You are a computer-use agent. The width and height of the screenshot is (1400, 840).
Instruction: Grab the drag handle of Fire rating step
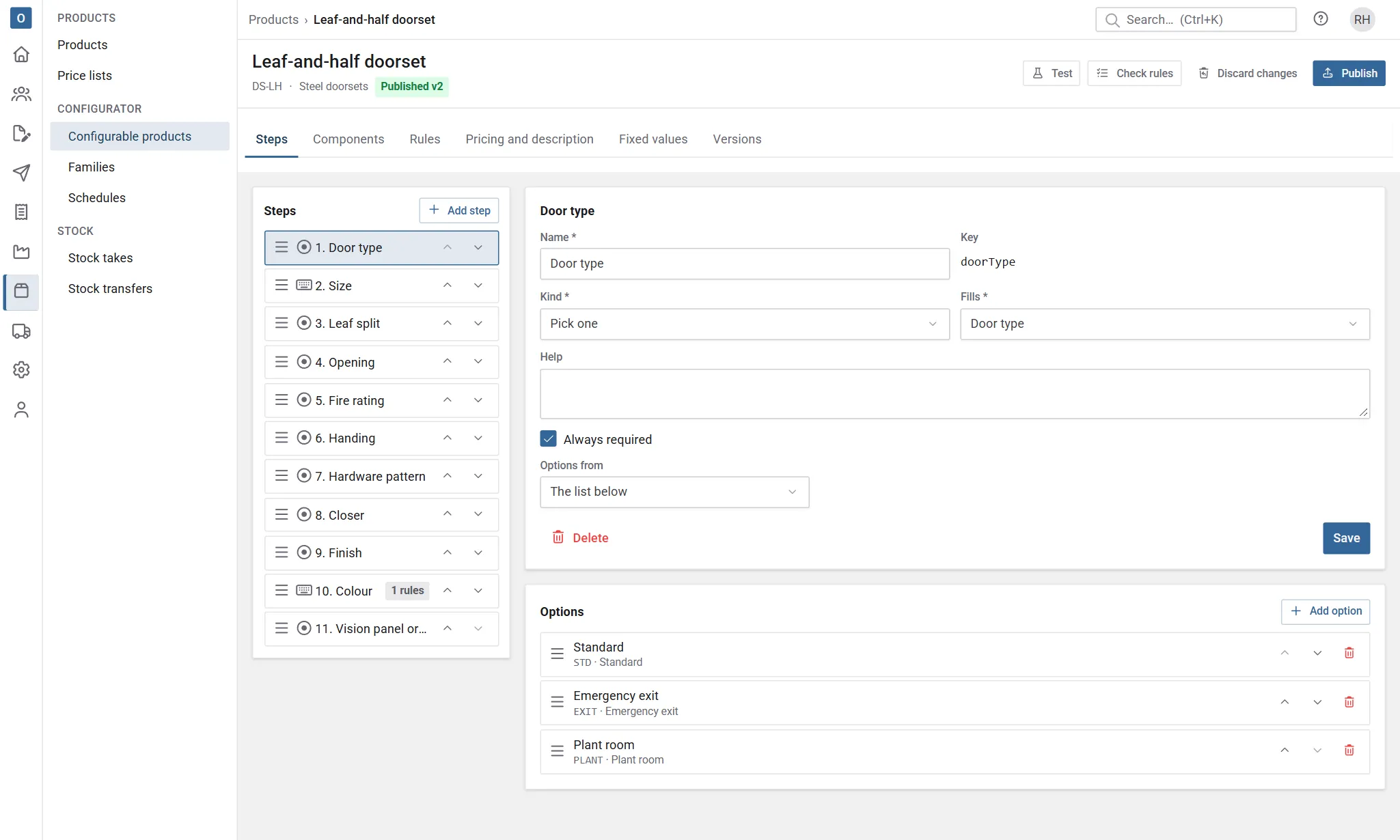(281, 400)
